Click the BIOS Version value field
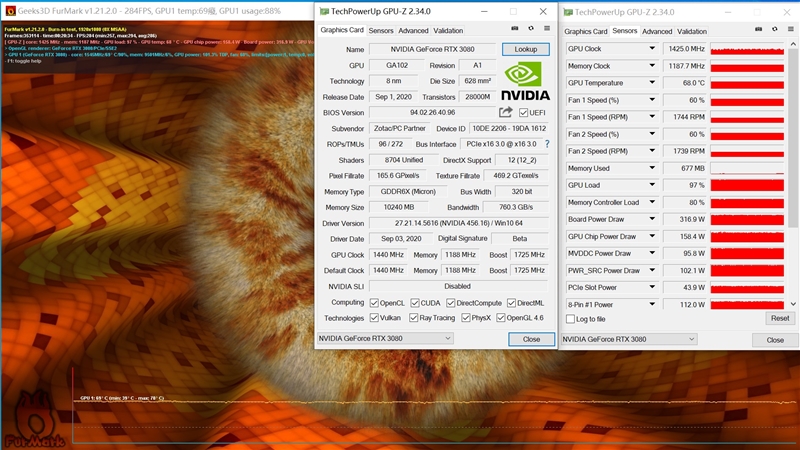 432,112
